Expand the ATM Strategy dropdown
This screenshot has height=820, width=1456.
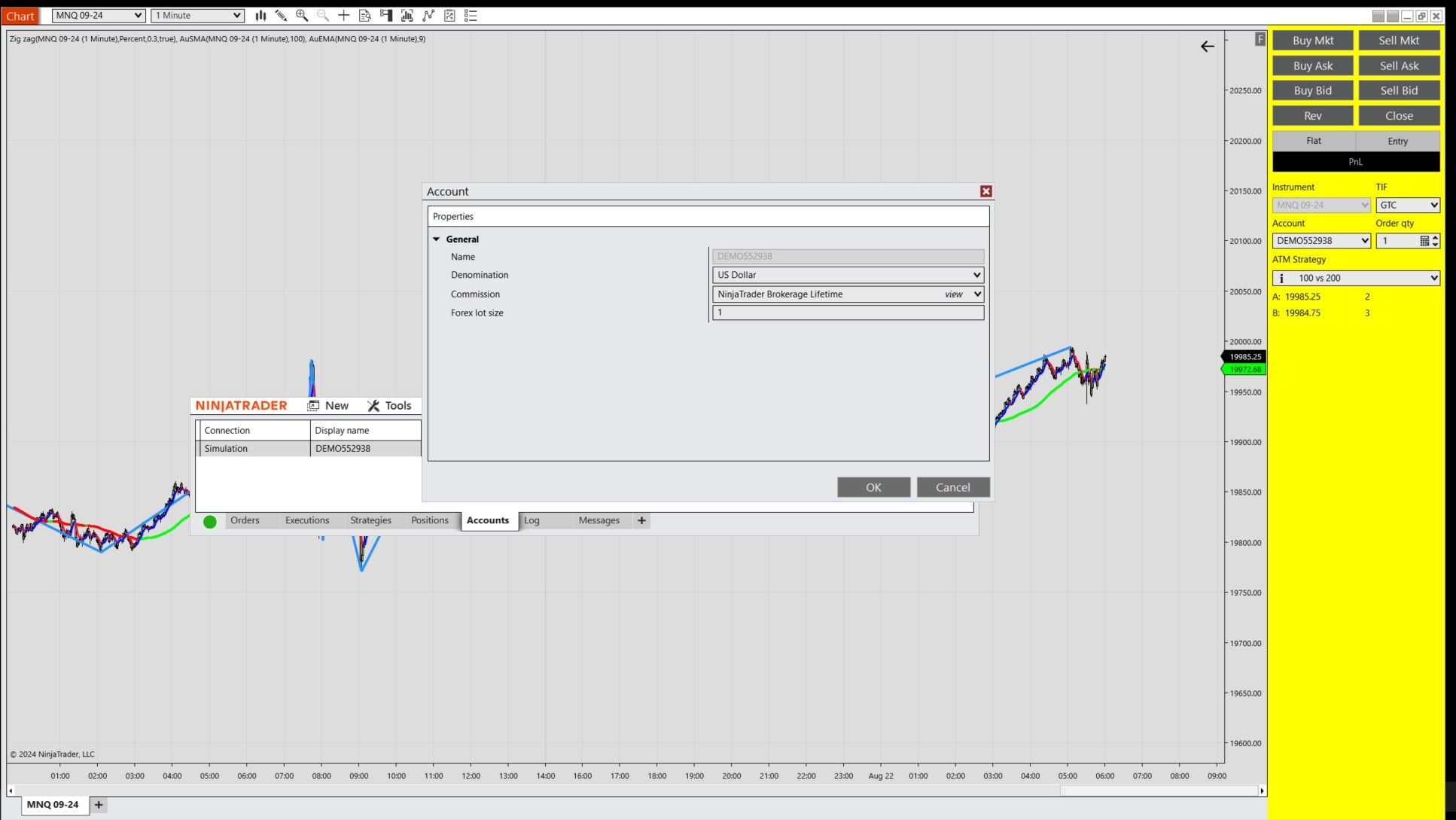(x=1355, y=278)
